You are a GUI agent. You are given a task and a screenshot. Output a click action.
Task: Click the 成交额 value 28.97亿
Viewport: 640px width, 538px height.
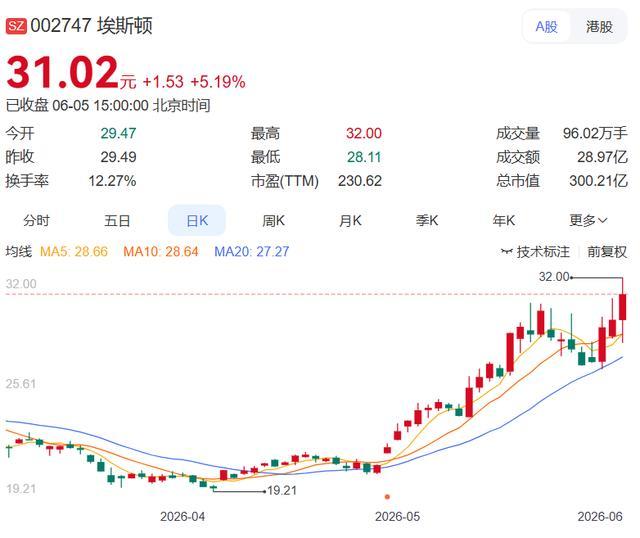point(602,157)
